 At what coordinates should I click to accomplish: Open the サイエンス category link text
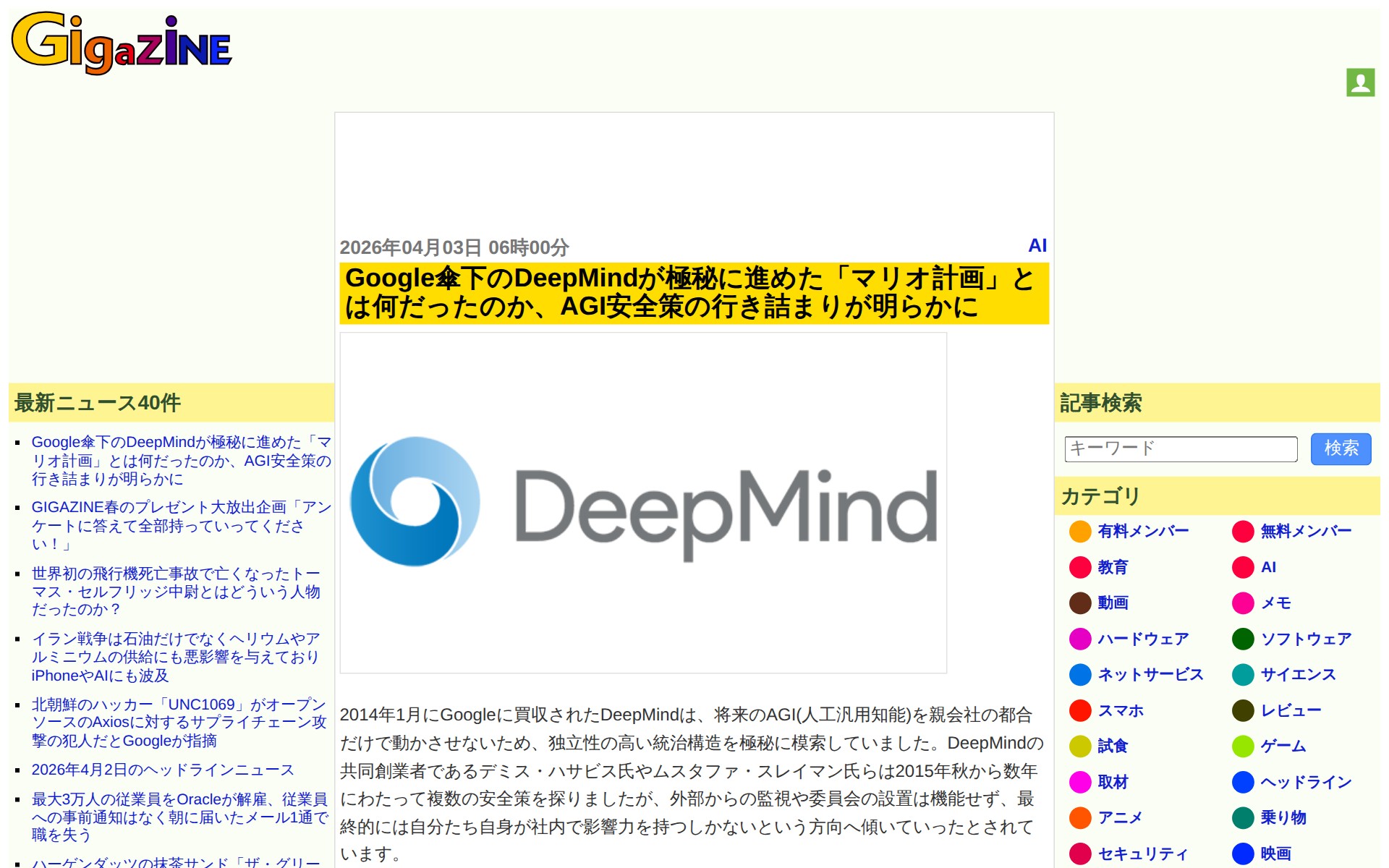tap(1298, 675)
